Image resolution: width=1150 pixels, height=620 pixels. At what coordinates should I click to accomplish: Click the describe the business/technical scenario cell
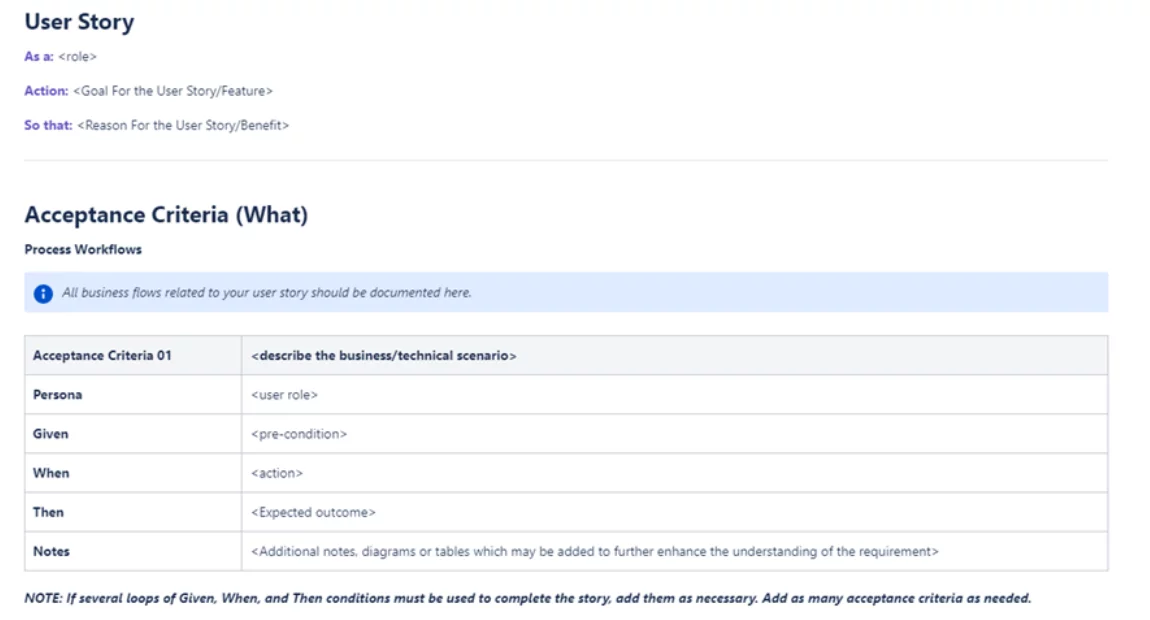coord(384,356)
